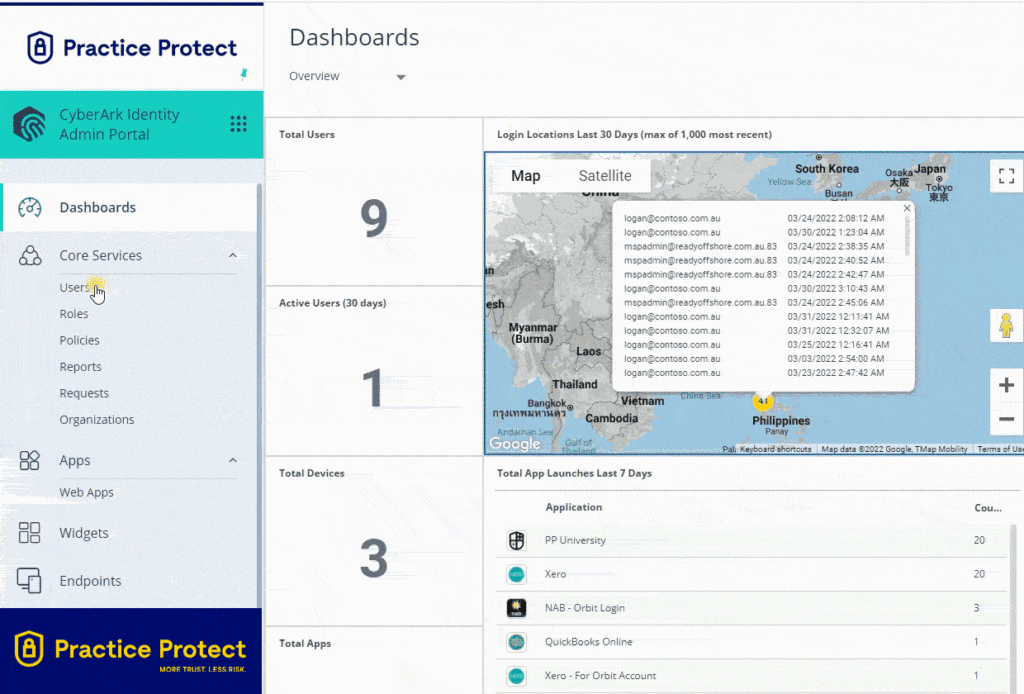Click the pin sidebar icon
This screenshot has height=694, width=1024.
click(x=244, y=74)
